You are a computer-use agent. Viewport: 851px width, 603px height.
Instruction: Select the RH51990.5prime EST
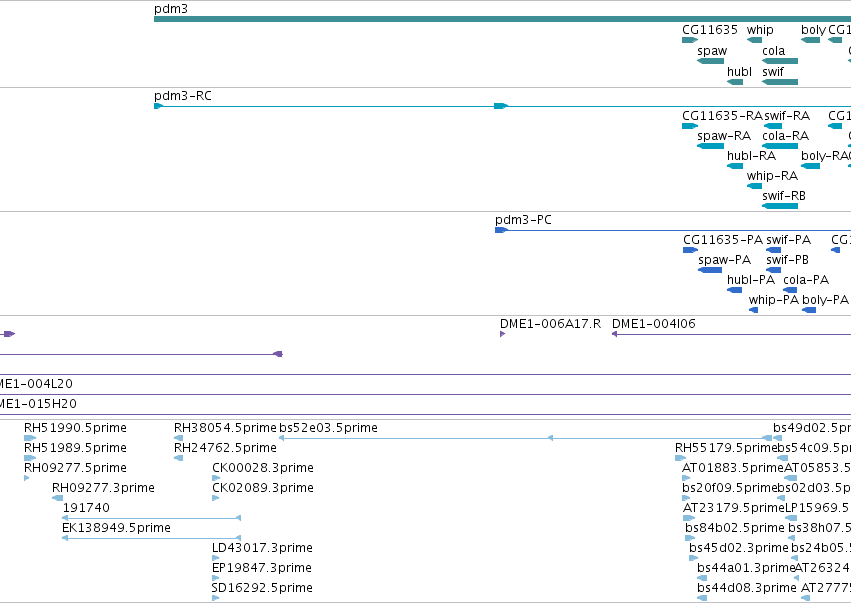coord(30,438)
